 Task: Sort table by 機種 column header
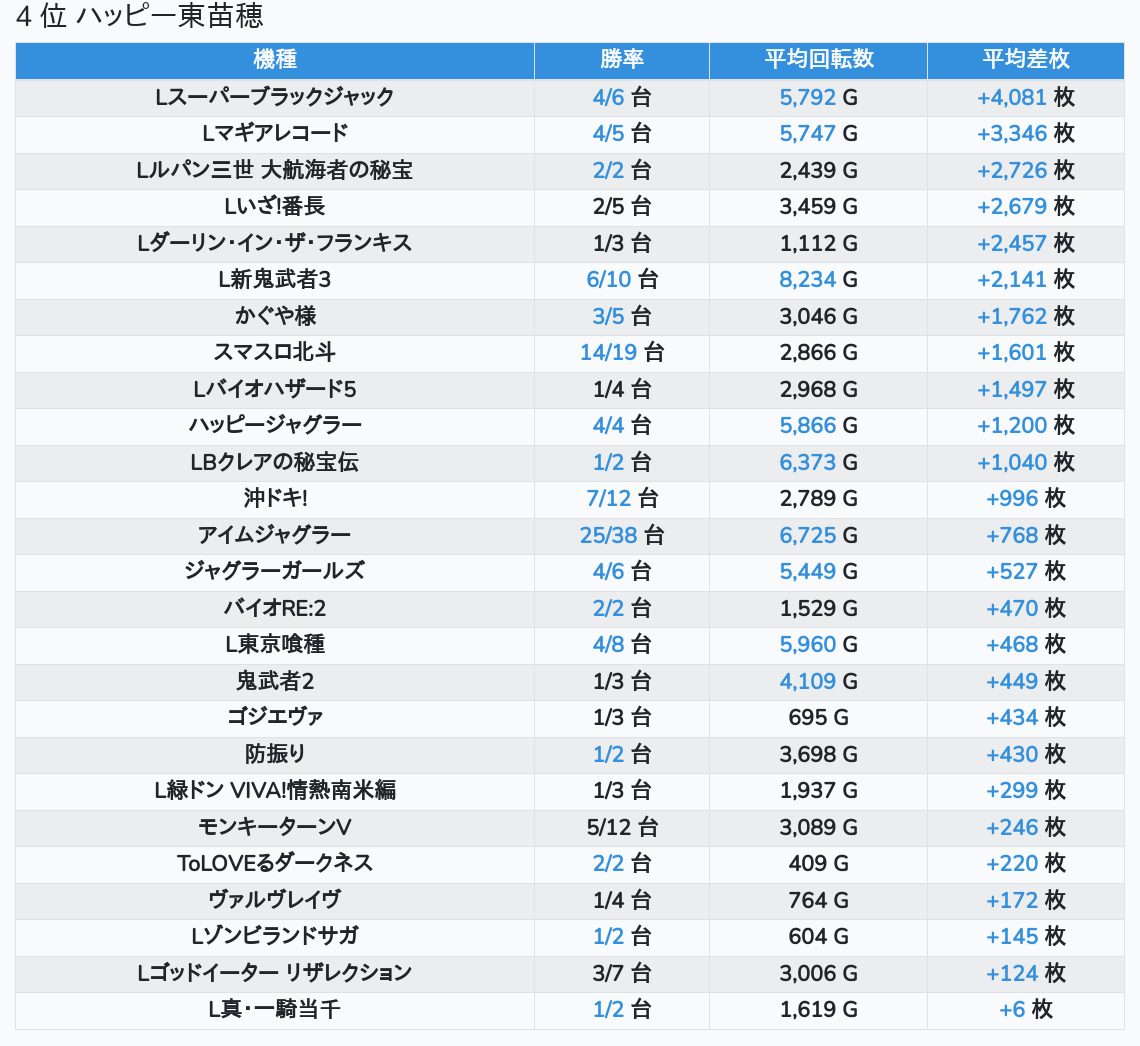(x=275, y=60)
